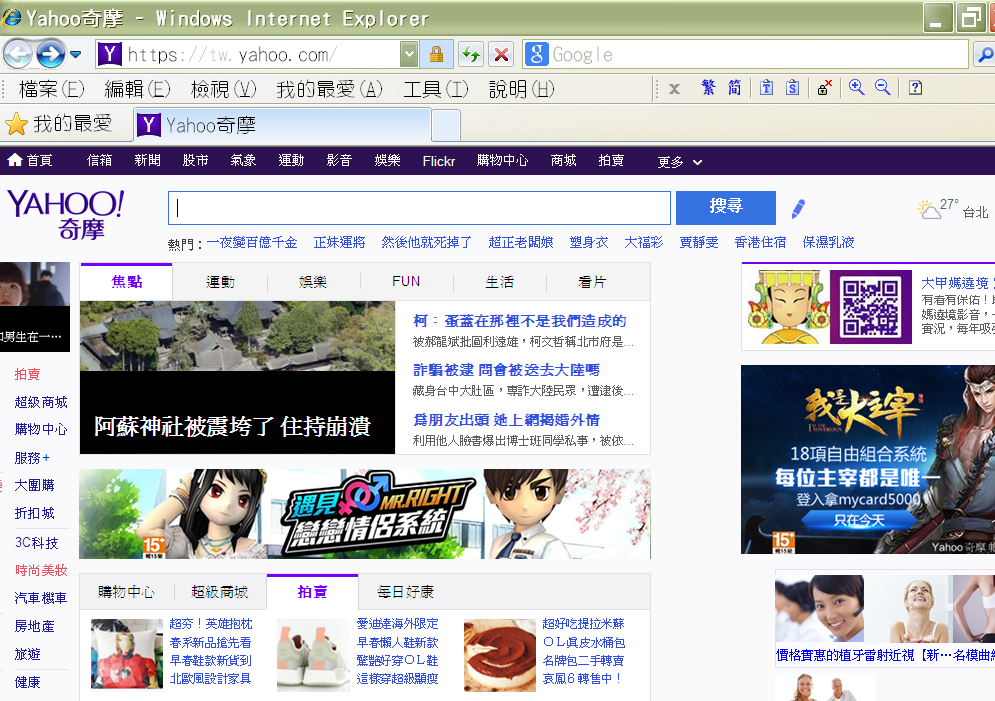
Task: Open headline image 阿蘇神社被震垮了
Action: pyautogui.click(x=237, y=377)
